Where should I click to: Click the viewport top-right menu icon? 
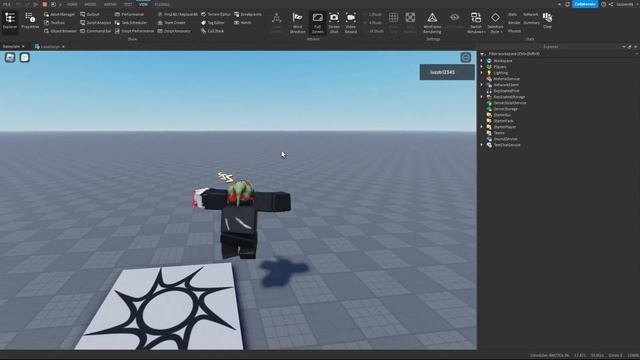(x=466, y=58)
